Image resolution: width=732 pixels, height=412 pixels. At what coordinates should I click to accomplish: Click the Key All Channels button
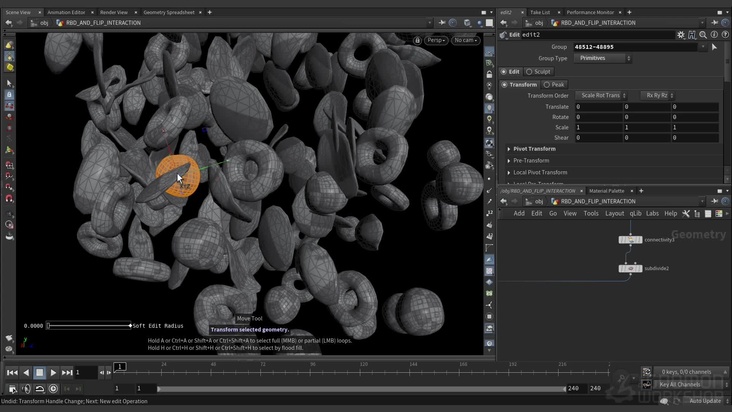678,384
